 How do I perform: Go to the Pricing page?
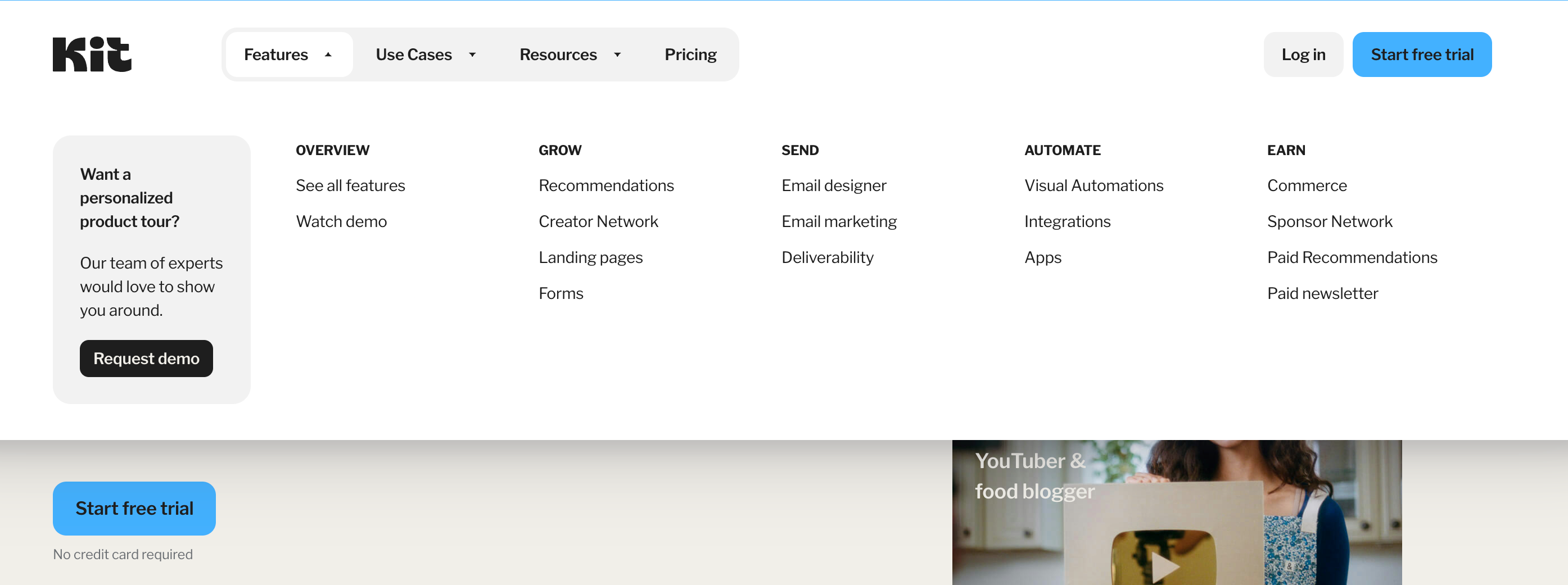690,55
